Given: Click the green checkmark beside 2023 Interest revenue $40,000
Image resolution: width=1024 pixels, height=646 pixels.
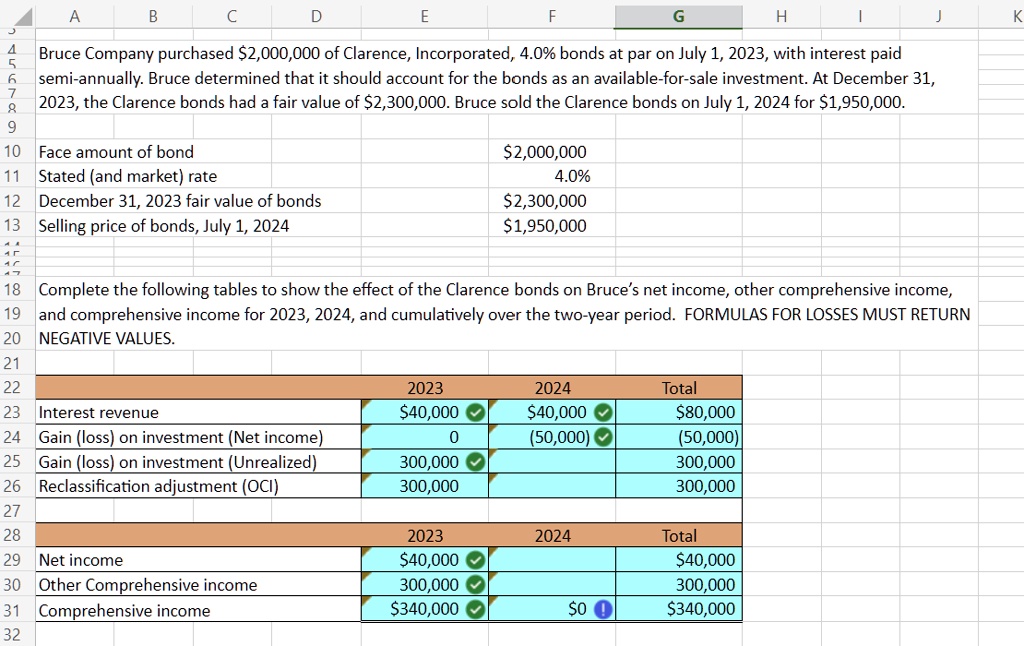Looking at the screenshot, I should point(475,412).
